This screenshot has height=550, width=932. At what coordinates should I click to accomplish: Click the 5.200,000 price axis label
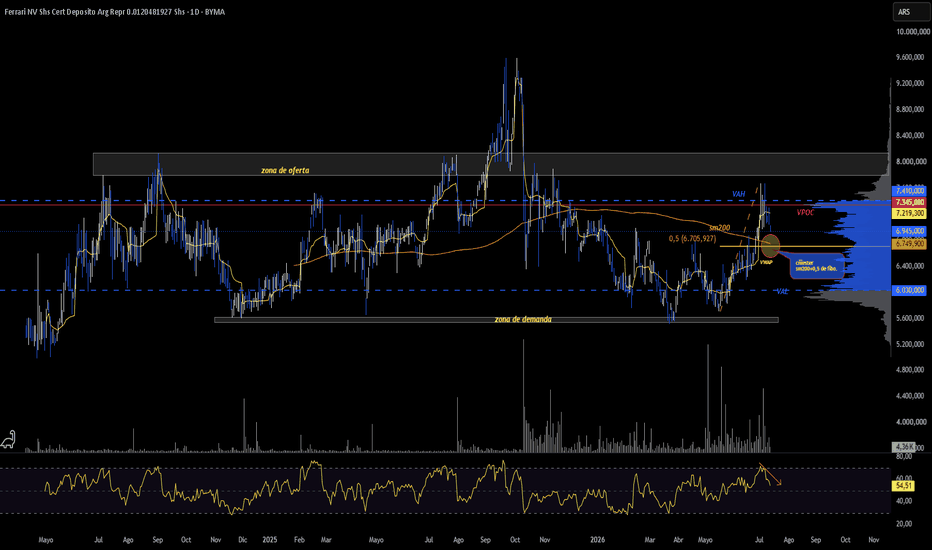tap(911, 344)
